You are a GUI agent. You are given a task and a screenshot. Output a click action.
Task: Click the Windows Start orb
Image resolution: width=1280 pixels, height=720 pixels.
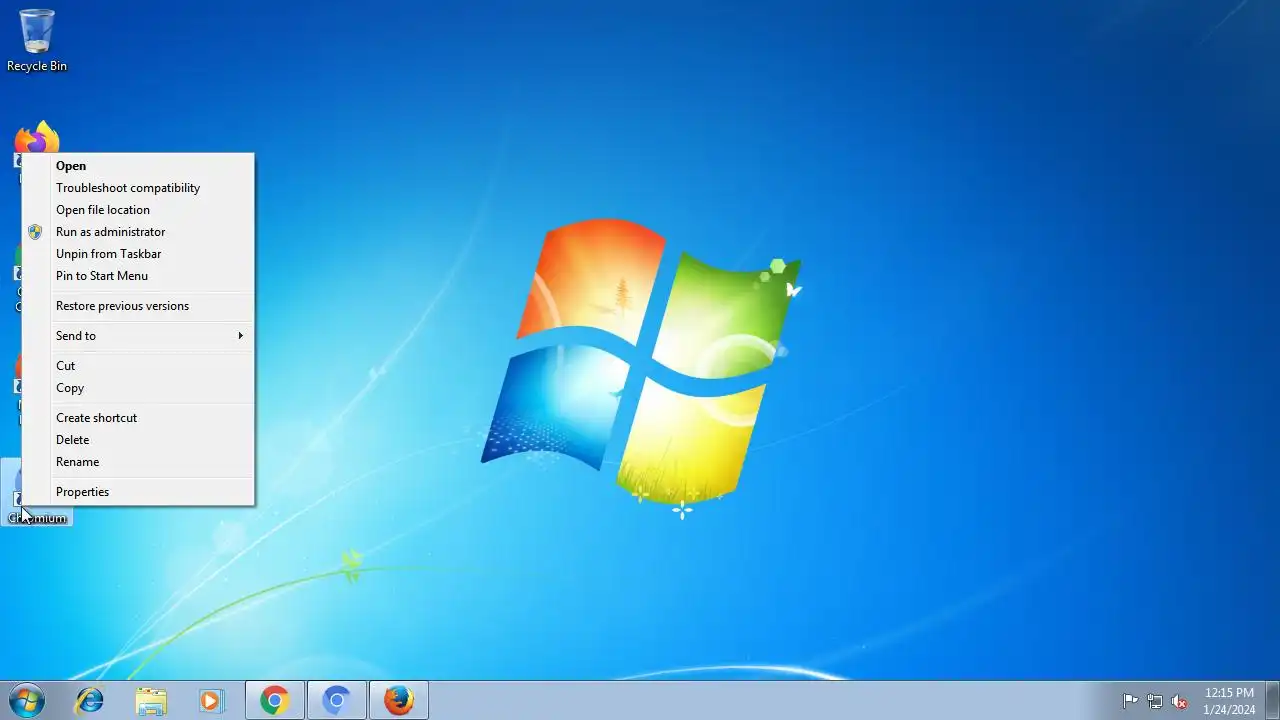[x=27, y=701]
